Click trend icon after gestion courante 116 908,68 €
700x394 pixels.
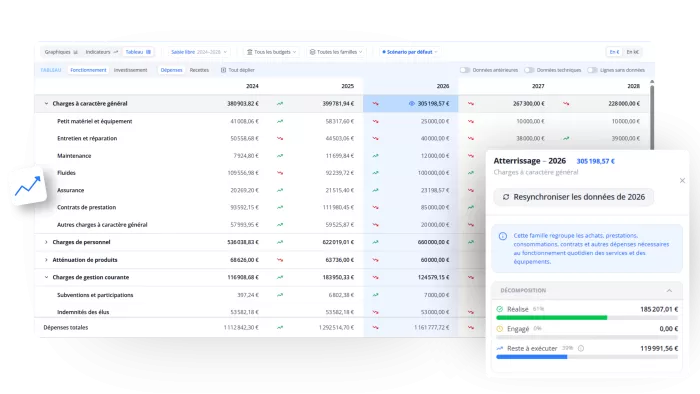(x=280, y=277)
